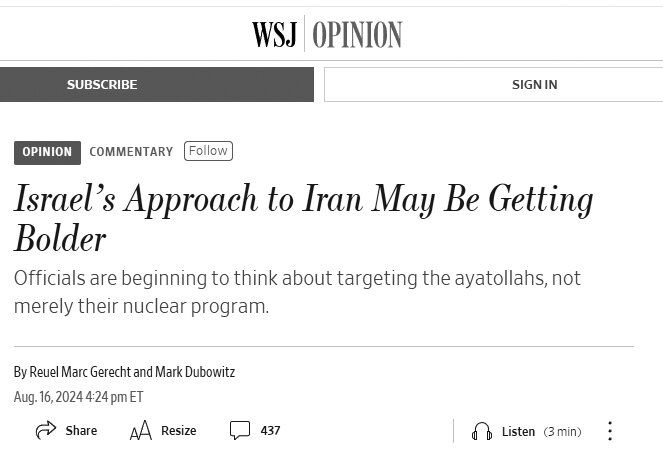Click the WSJ logo
Image resolution: width=663 pixels, height=455 pixels.
tap(274, 35)
